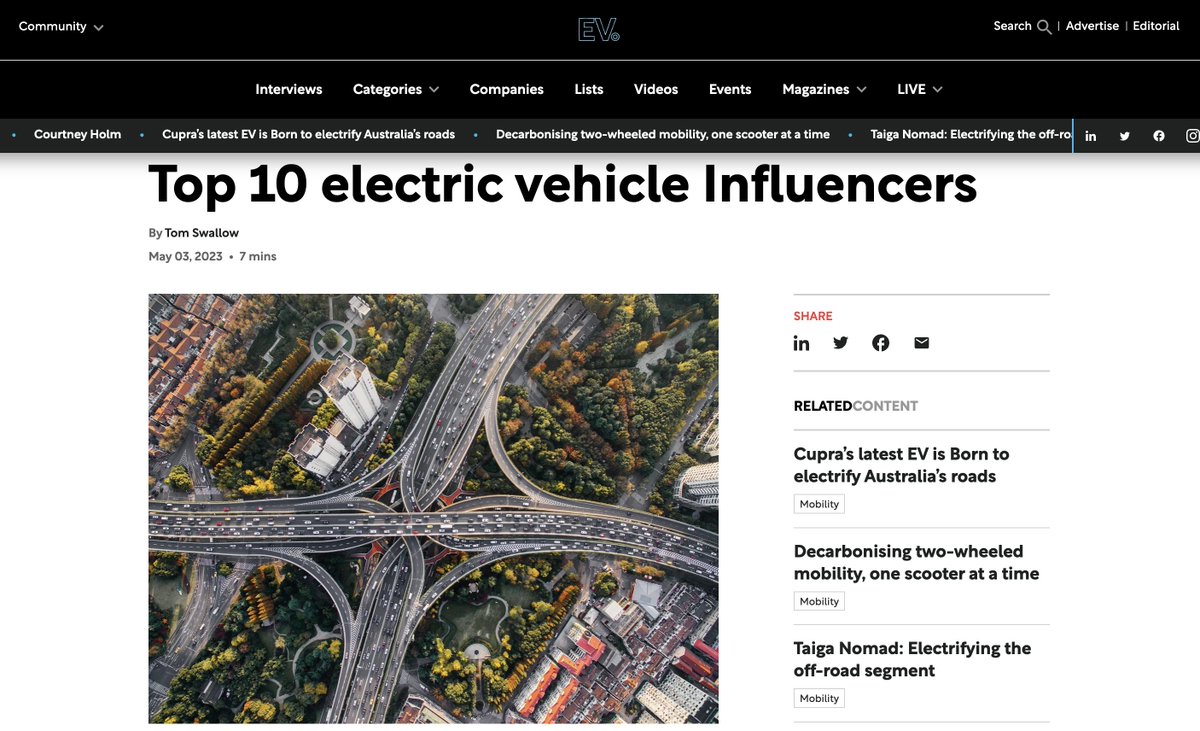Expand the Community dropdown
This screenshot has height=731, width=1200.
pos(61,27)
